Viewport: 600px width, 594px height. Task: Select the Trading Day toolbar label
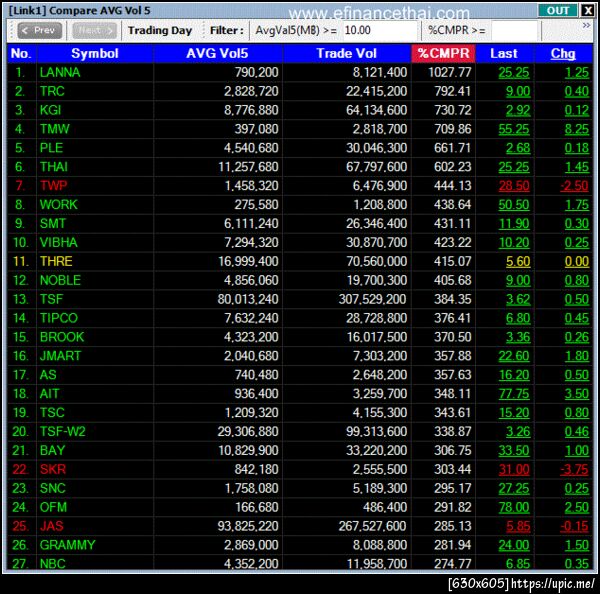click(160, 30)
